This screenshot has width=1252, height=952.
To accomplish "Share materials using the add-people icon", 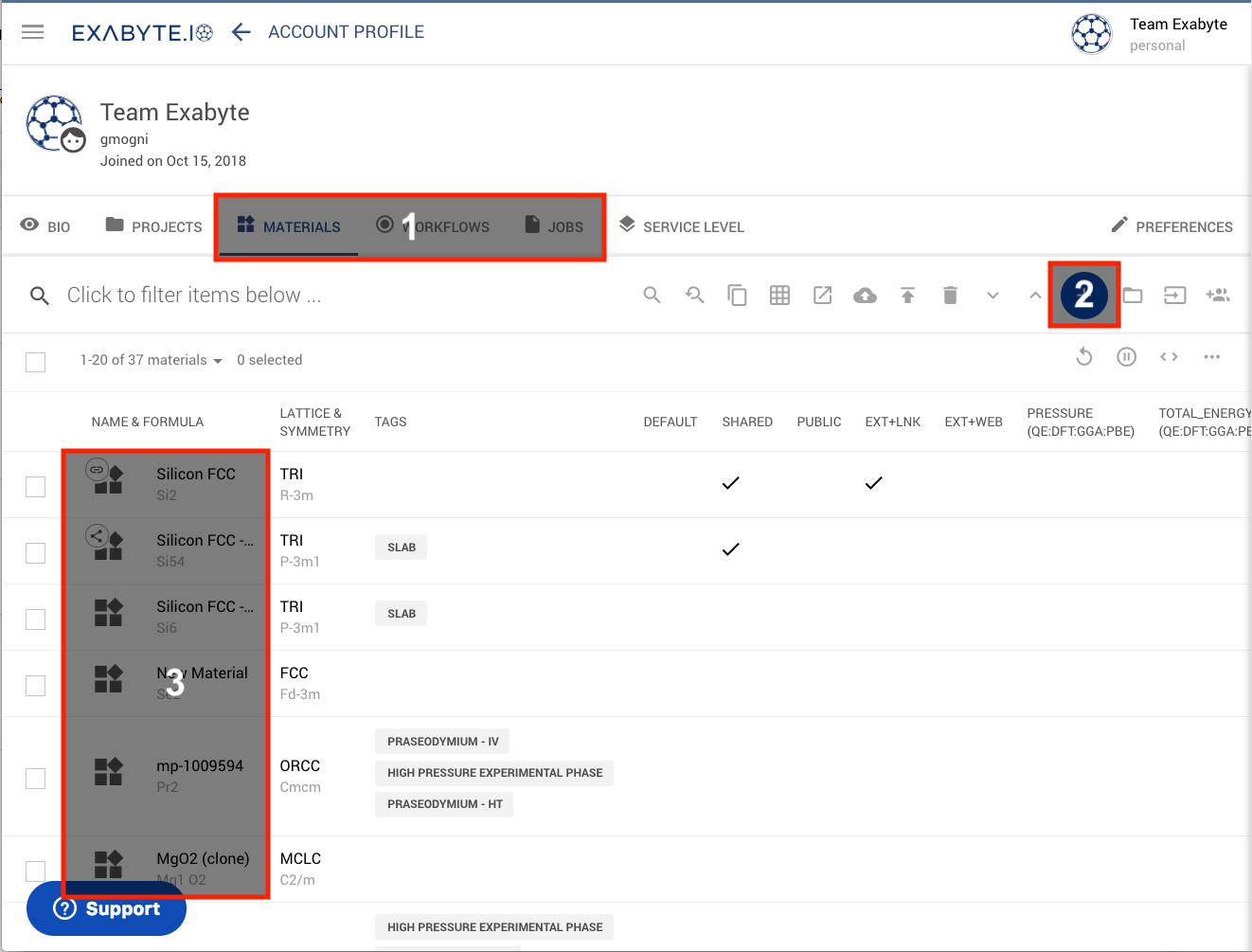I will pyautogui.click(x=1218, y=295).
